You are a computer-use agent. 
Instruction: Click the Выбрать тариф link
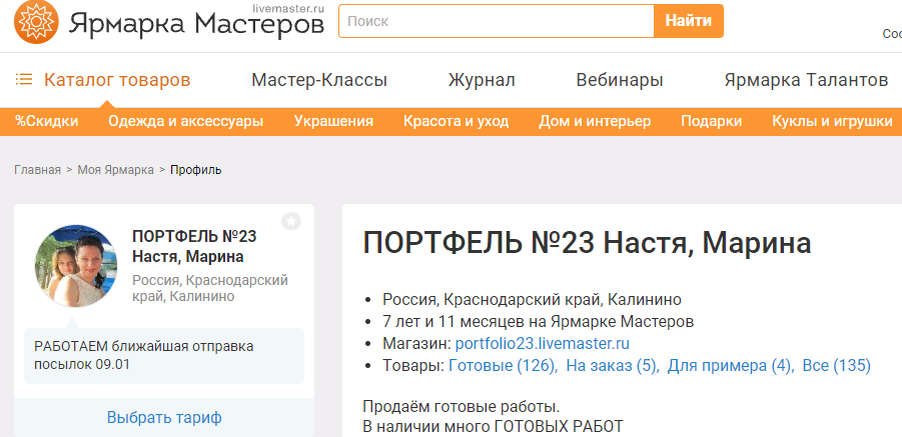[164, 417]
